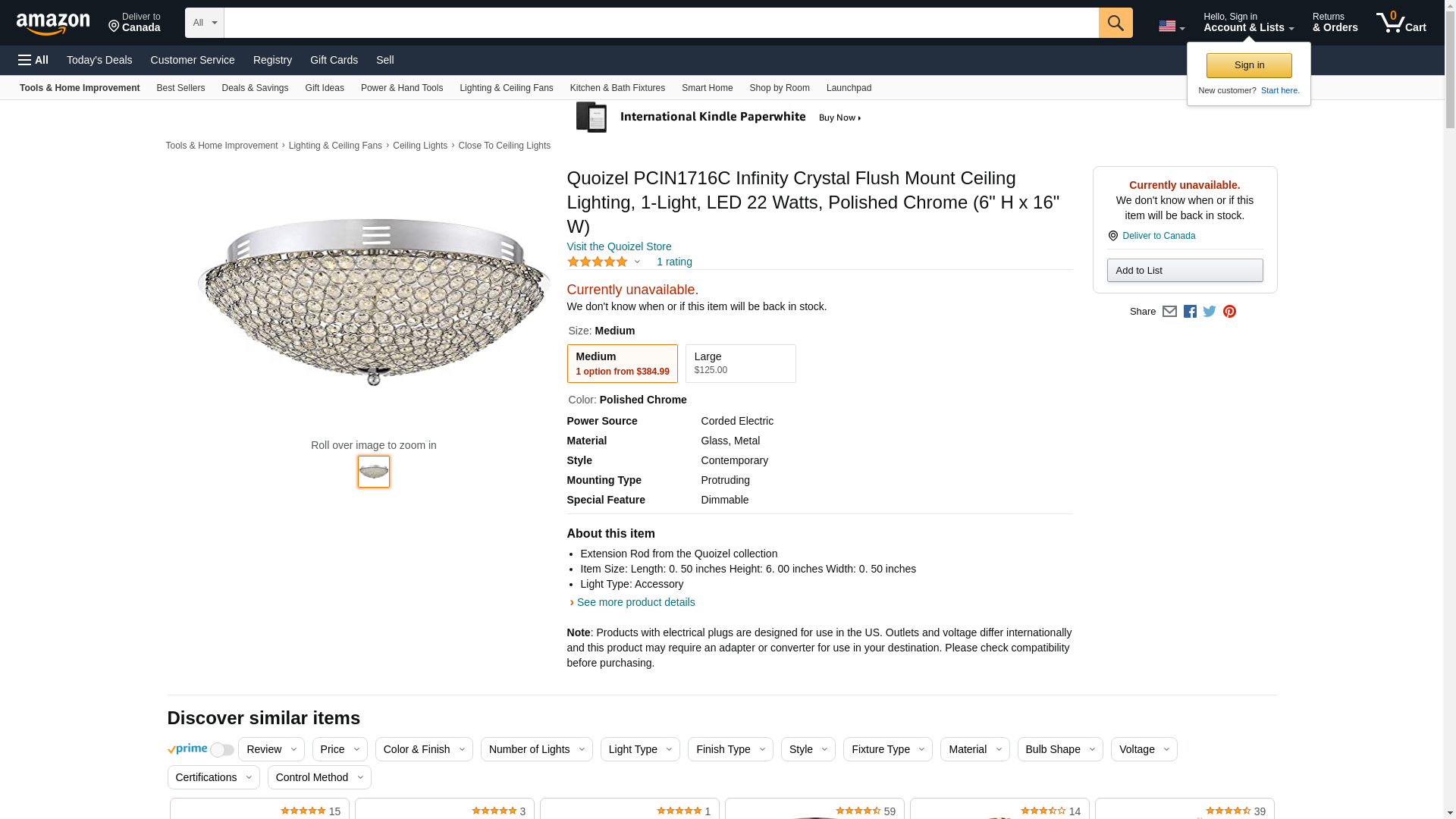The image size is (1456, 819).
Task: Open the Best Sellers tab
Action: coord(180,88)
